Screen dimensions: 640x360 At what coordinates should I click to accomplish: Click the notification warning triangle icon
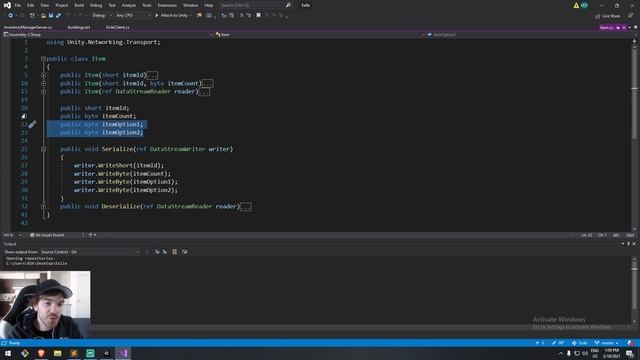576,5
